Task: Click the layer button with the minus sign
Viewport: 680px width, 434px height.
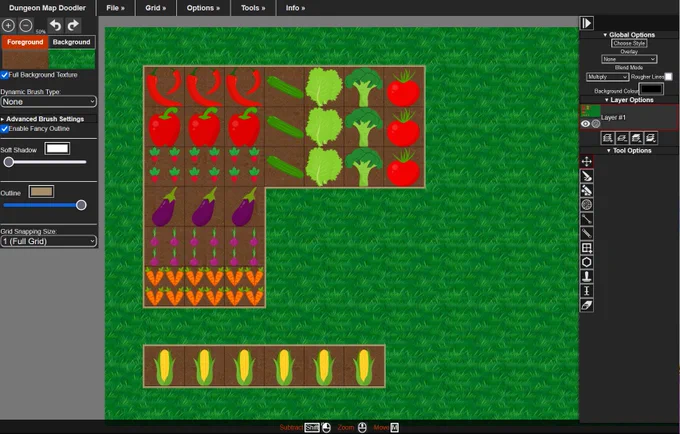Action: [622, 138]
